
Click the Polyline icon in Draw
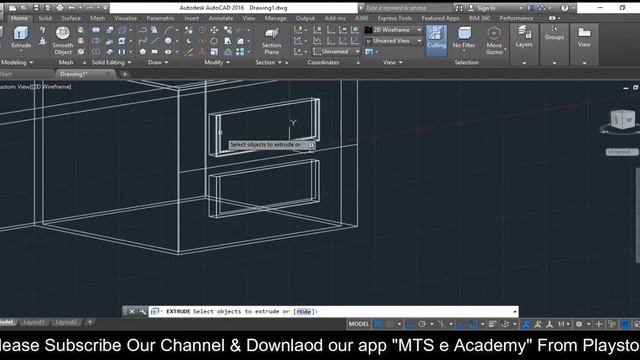click(x=142, y=30)
